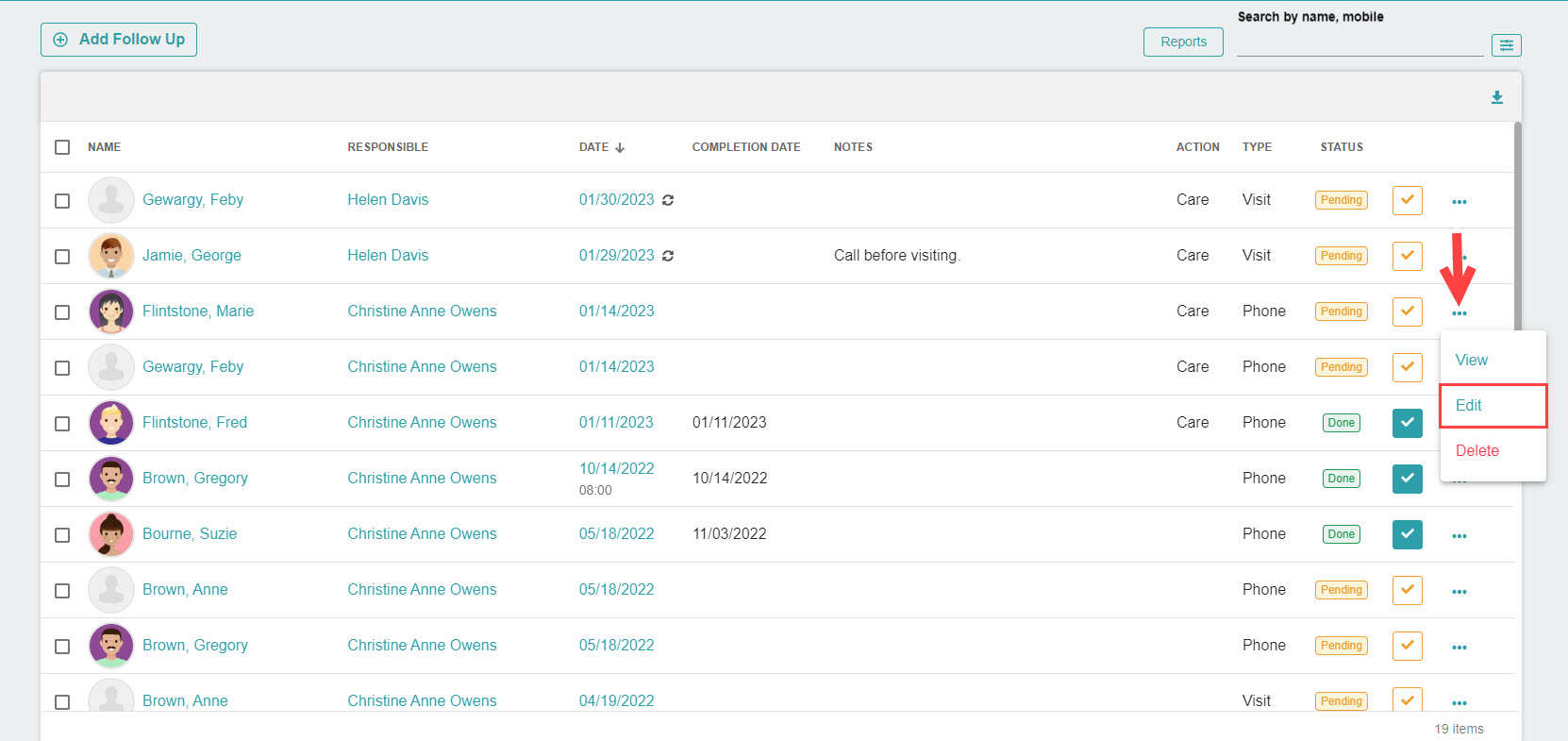1568x741 pixels.
Task: Open the Reports button
Action: [x=1182, y=42]
